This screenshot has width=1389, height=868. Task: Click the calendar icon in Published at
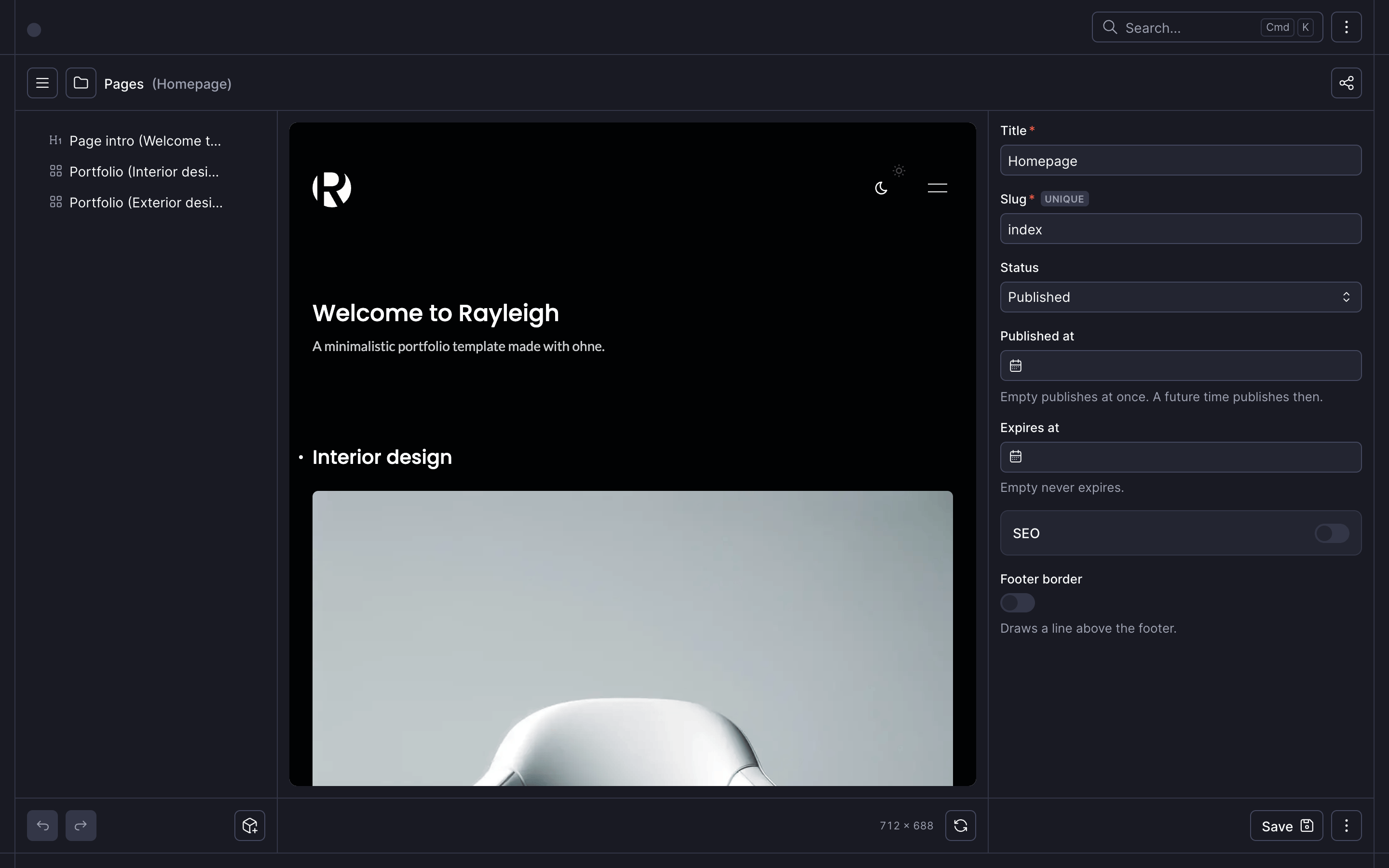click(x=1015, y=366)
